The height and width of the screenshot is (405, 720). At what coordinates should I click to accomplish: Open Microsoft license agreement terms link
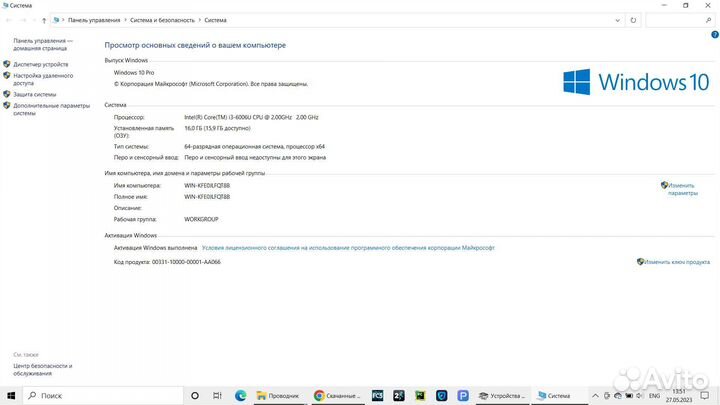[x=348, y=248]
